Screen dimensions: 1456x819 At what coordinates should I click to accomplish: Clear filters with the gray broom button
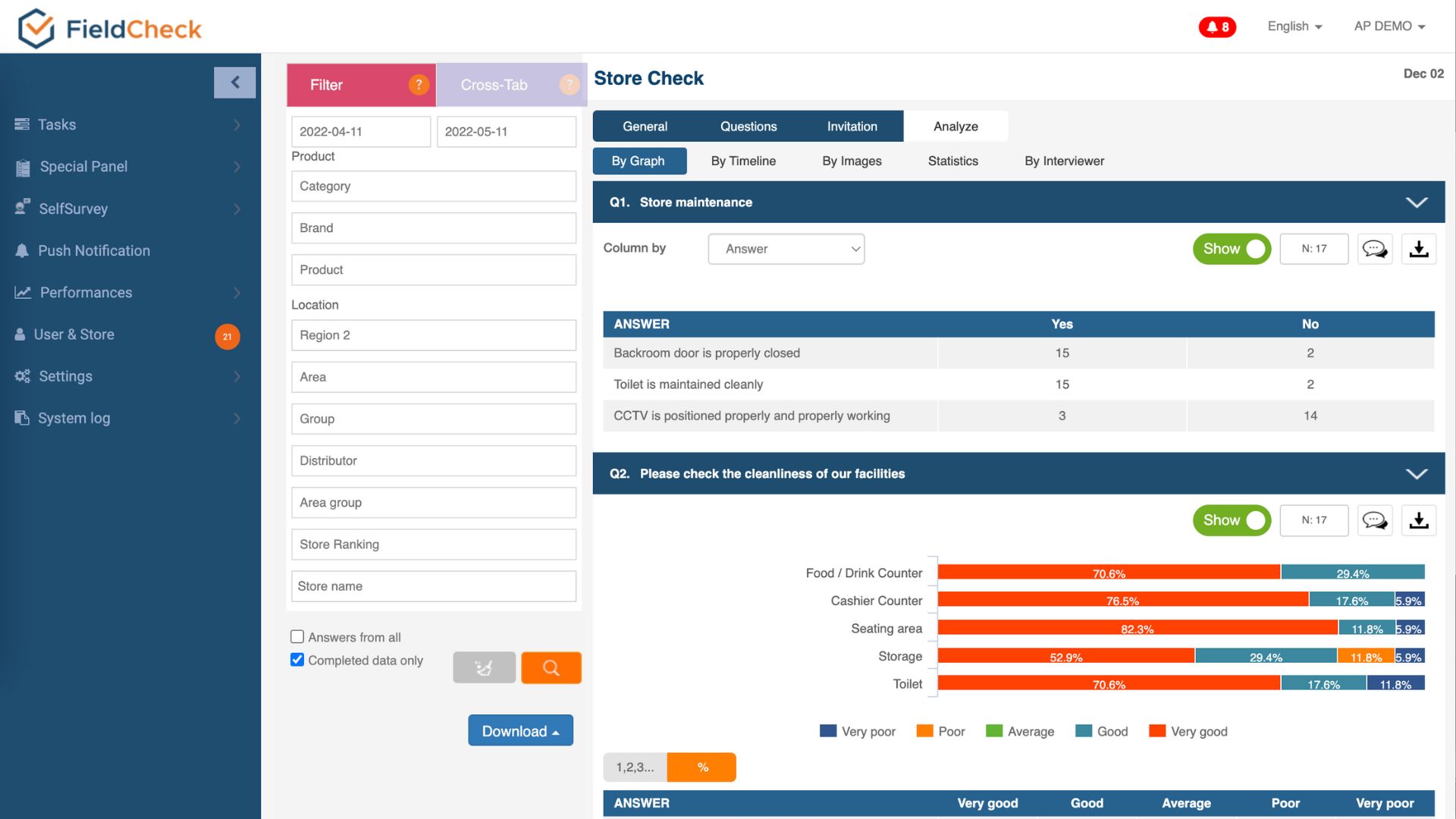click(x=484, y=668)
